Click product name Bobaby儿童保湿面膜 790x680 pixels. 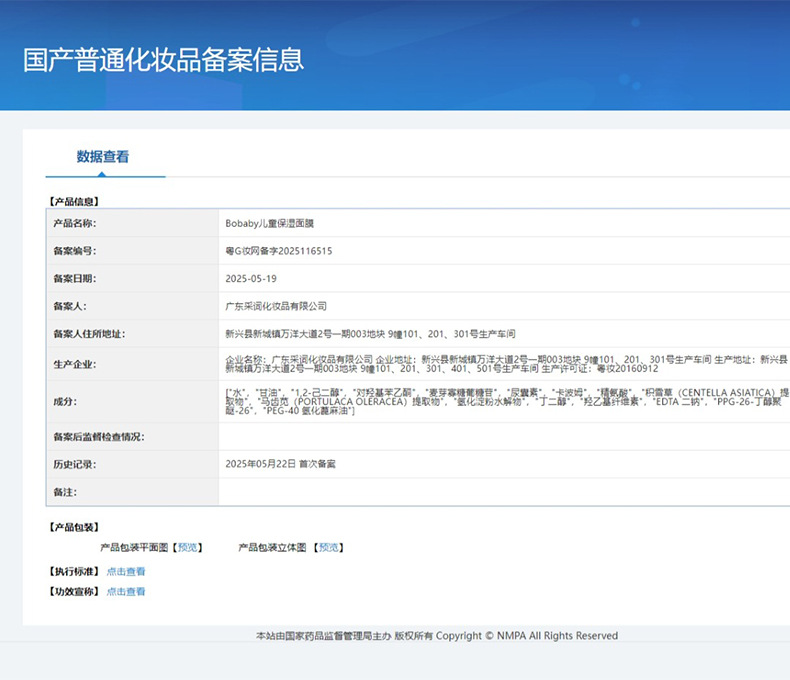[270, 224]
